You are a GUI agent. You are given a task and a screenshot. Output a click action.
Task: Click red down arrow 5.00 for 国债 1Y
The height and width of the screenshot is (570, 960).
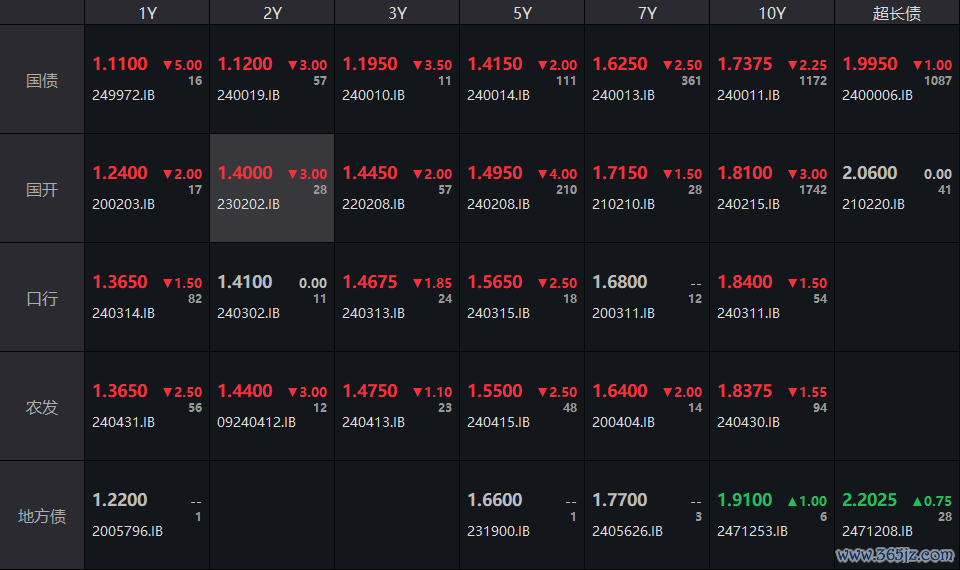tap(181, 65)
